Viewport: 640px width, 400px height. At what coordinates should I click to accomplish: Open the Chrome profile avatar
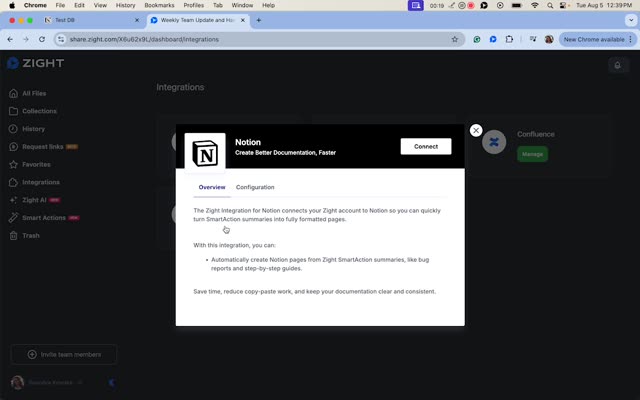pos(549,40)
